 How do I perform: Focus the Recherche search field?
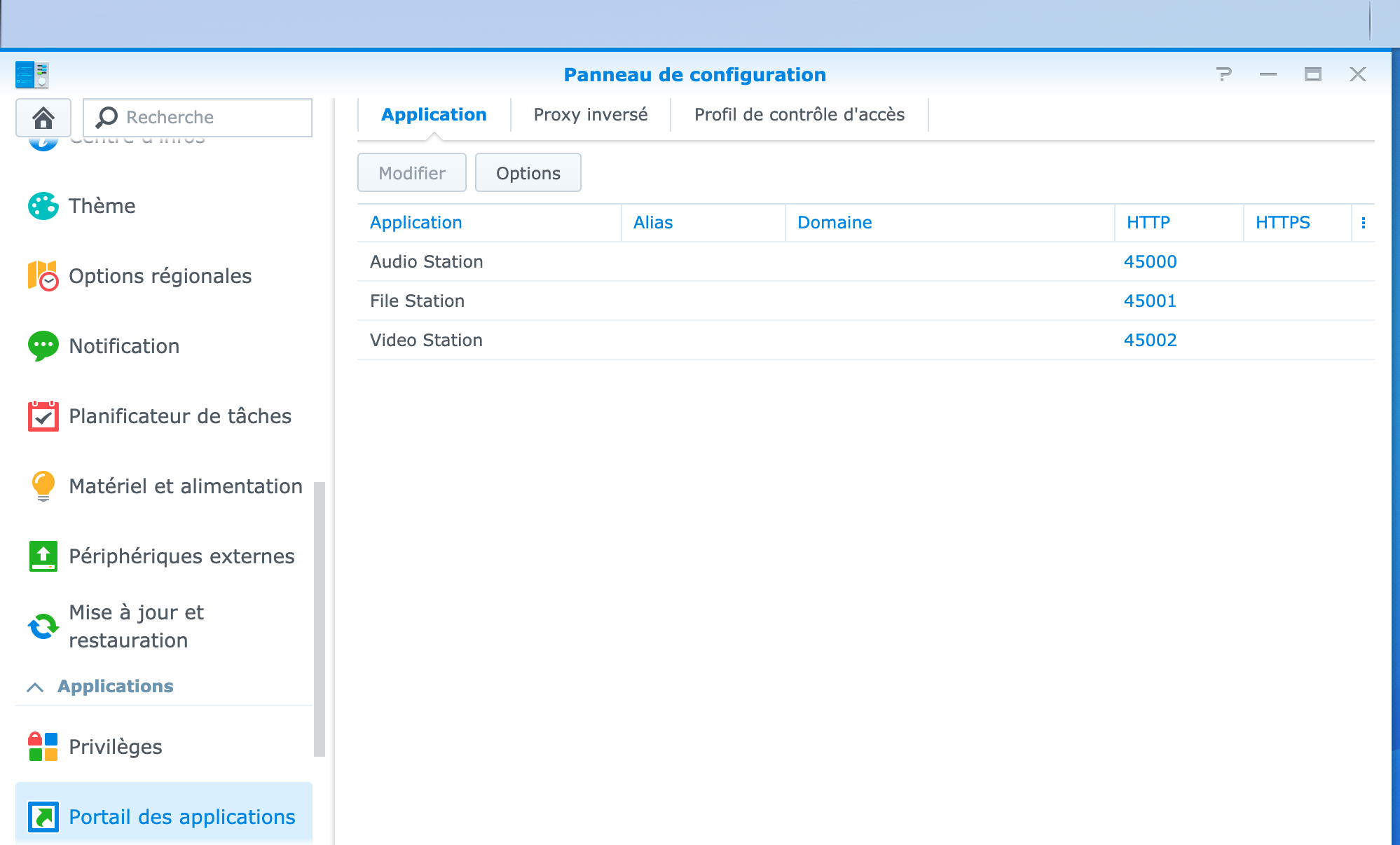tap(198, 118)
